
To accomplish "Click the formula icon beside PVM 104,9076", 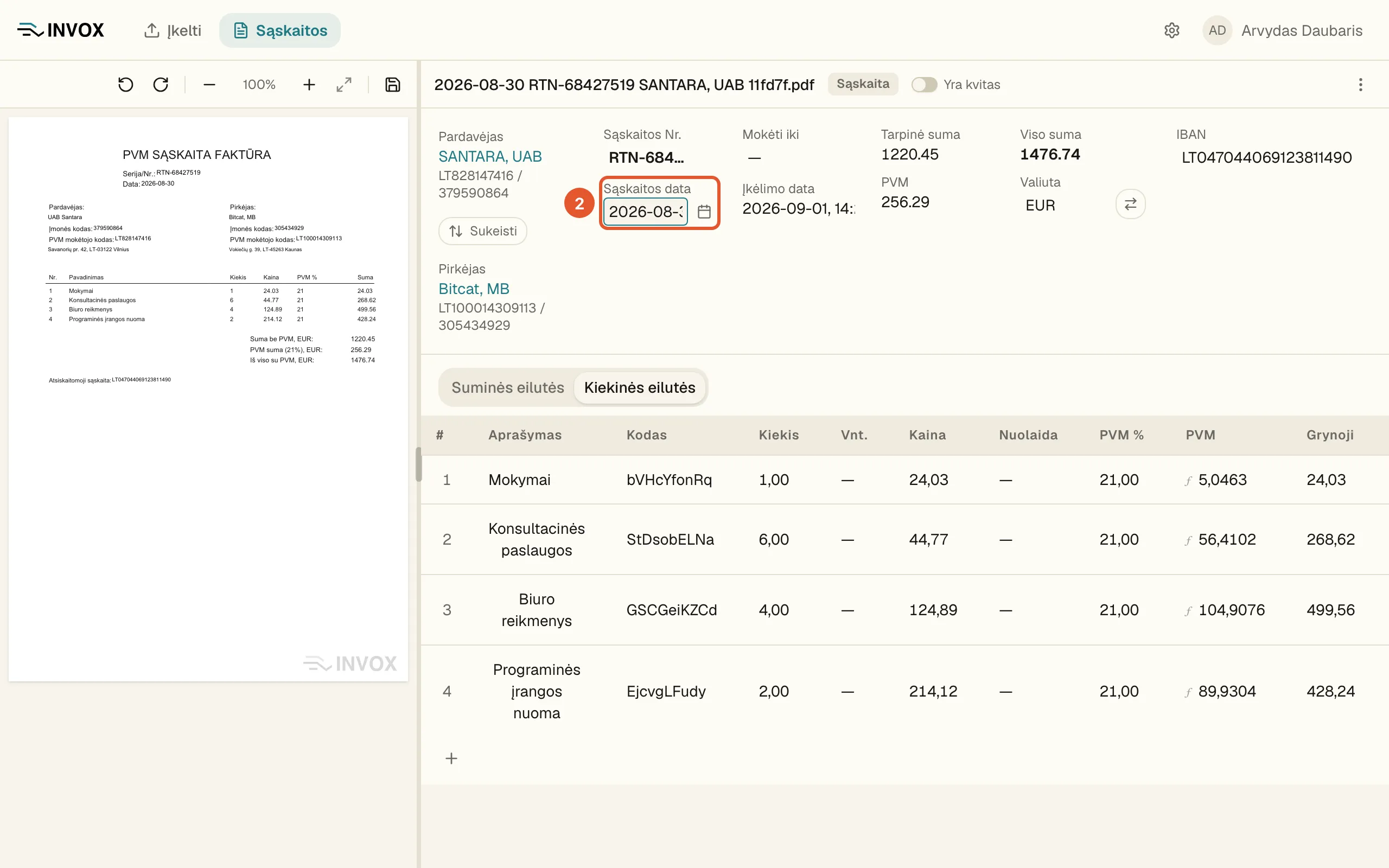I will [x=1188, y=611].
